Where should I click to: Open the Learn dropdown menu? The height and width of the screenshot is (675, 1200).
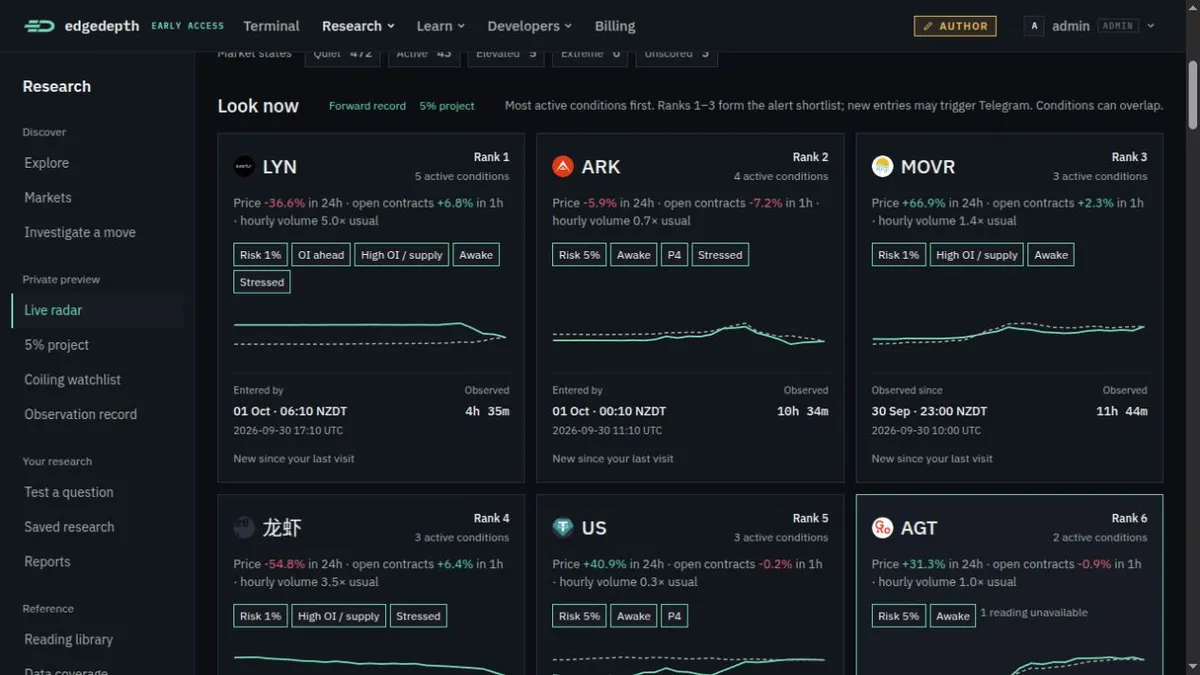tap(441, 26)
